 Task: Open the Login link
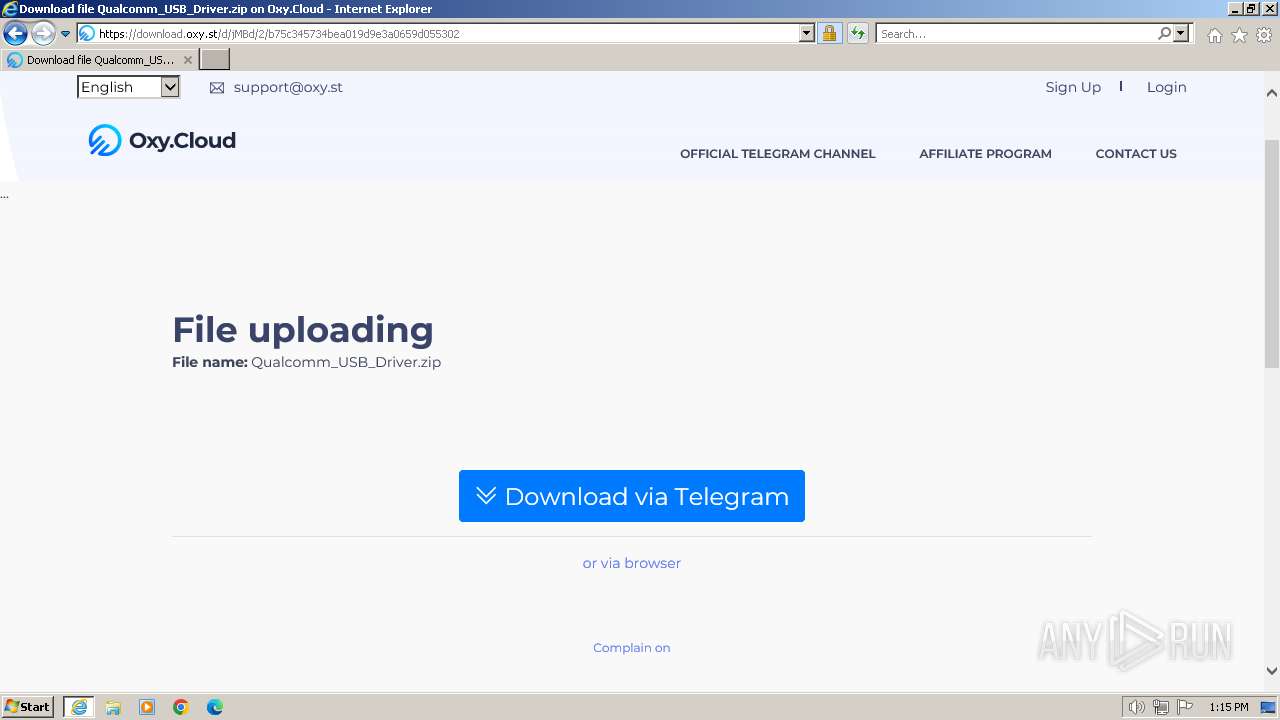click(1166, 87)
